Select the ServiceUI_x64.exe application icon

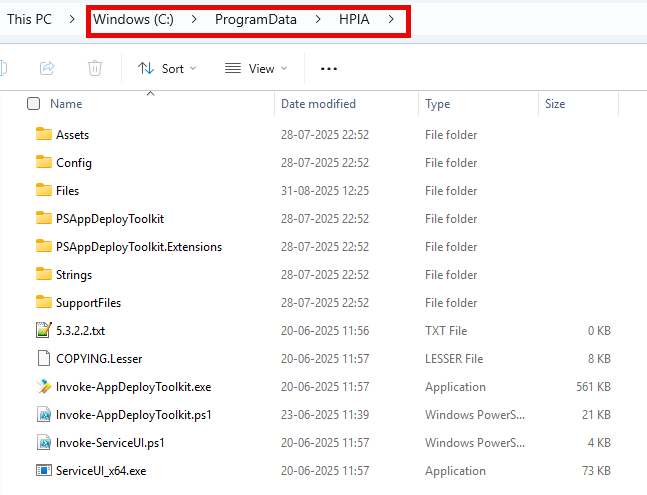(x=43, y=471)
